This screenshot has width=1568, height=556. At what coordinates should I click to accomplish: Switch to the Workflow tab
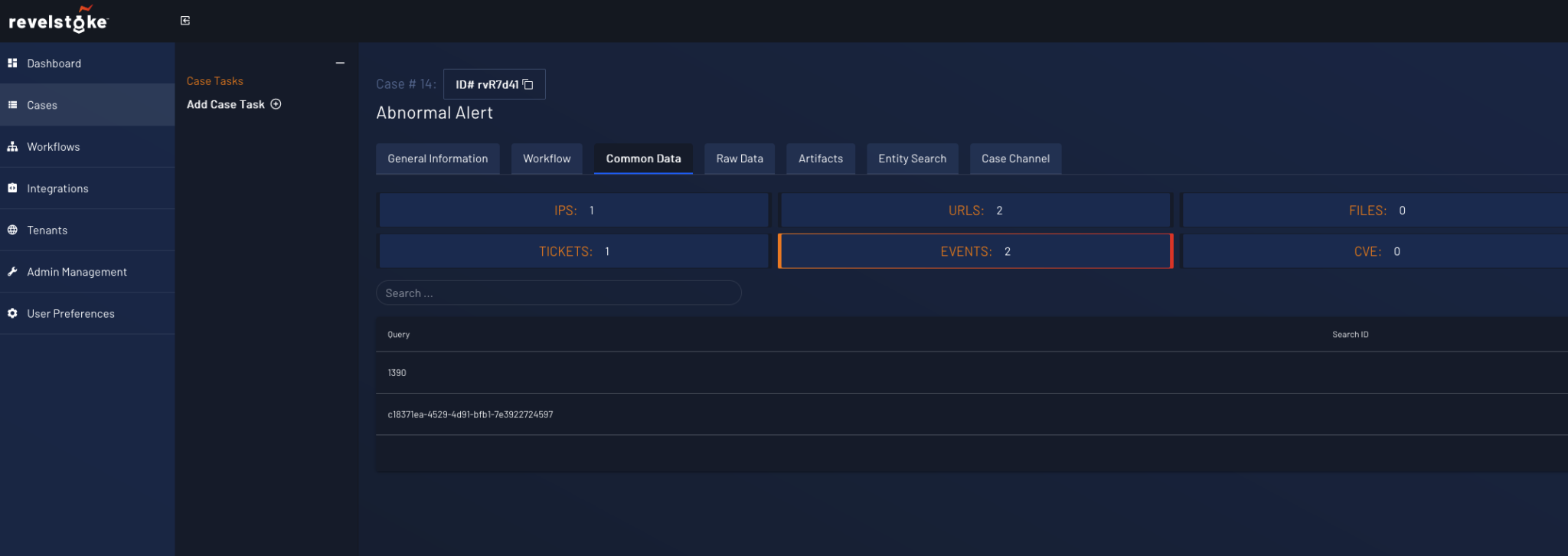(547, 159)
